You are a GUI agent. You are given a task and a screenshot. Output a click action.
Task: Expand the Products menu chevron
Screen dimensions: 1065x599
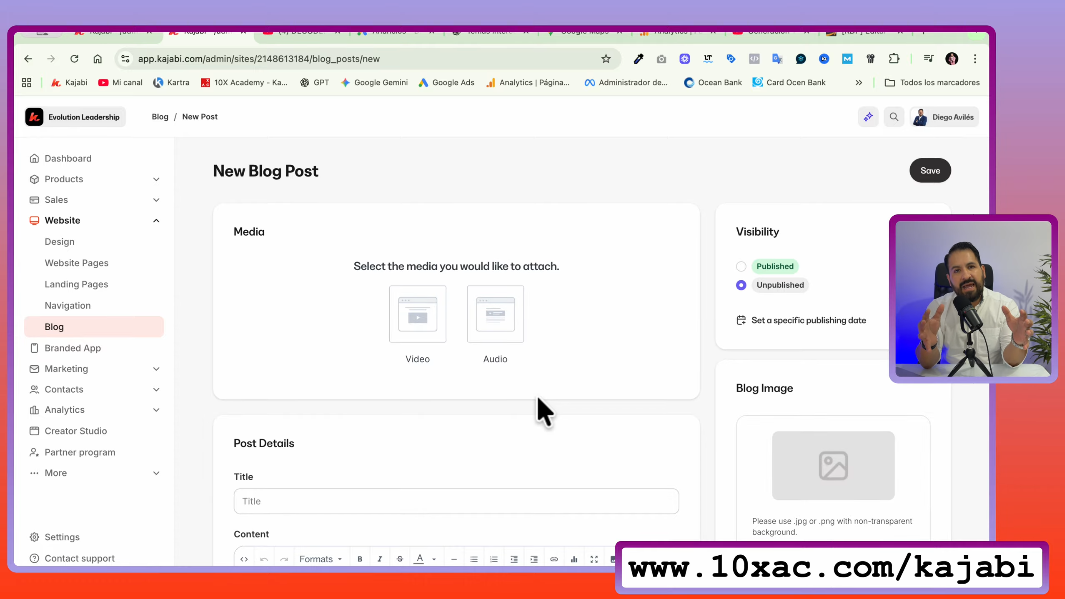(x=156, y=179)
